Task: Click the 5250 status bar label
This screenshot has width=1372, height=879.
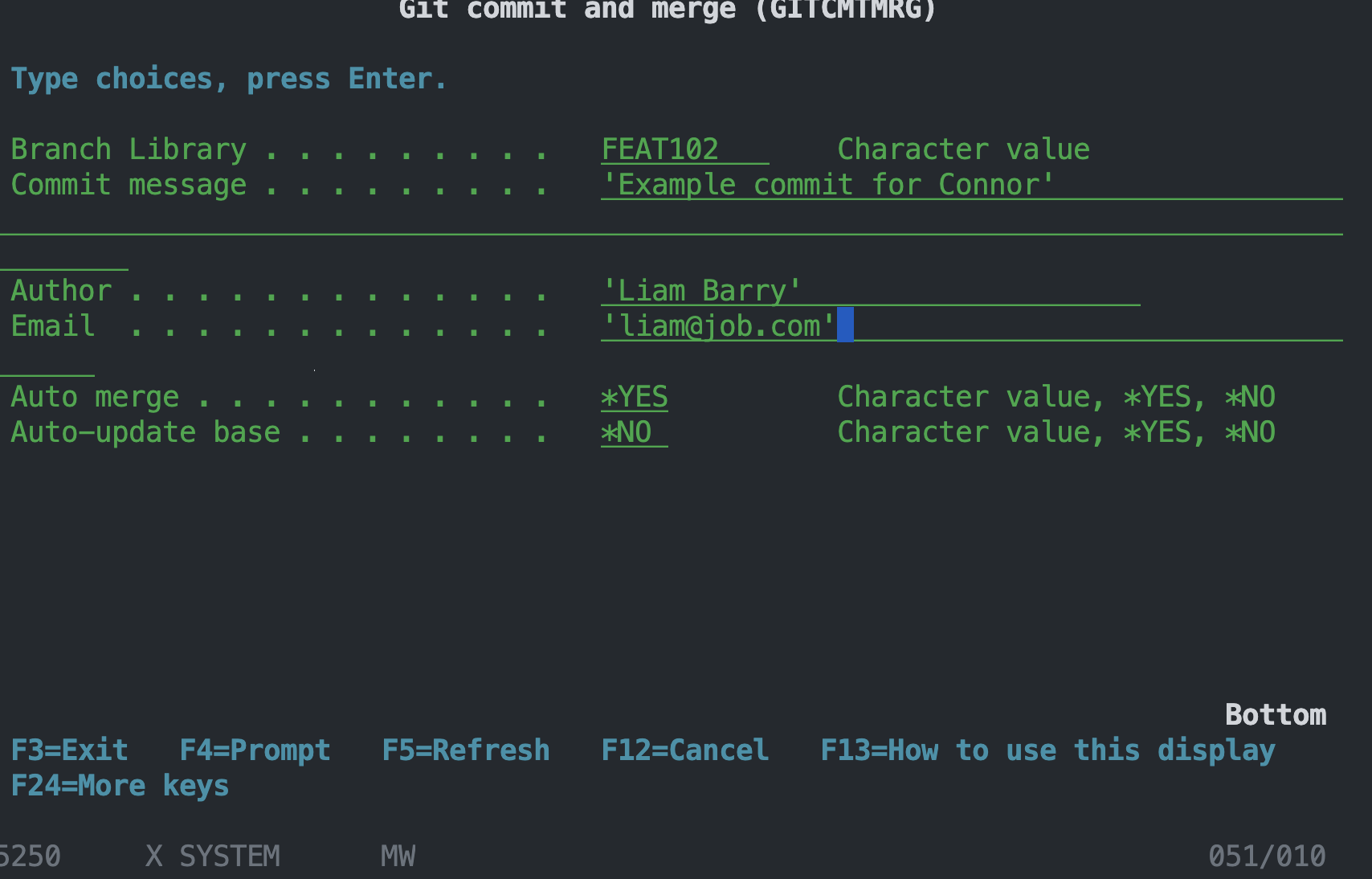Action: [31, 856]
